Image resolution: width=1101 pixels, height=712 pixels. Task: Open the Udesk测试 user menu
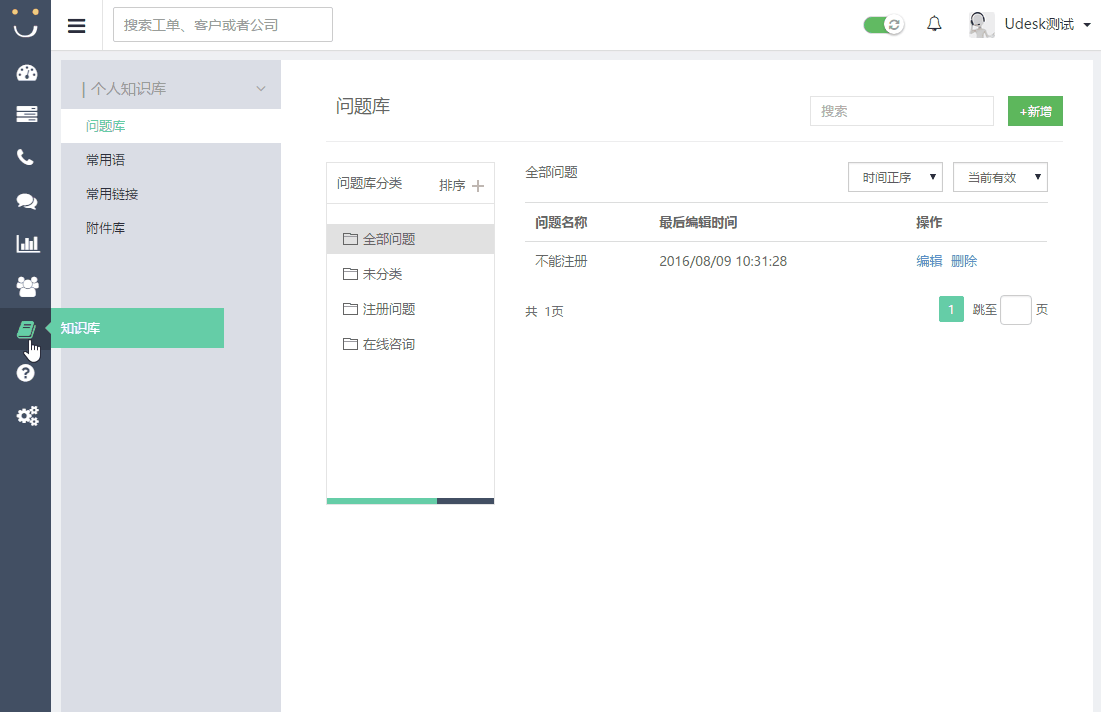[x=1035, y=25]
